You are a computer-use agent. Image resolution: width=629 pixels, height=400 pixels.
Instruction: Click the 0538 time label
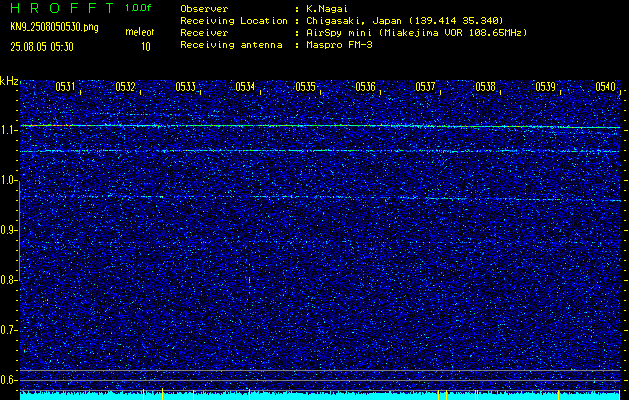485,87
